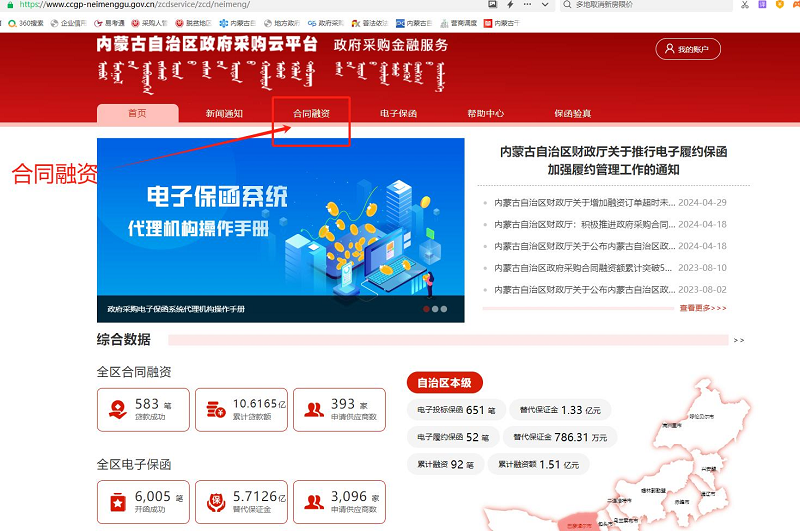Click the lightning speed-mode icon in address bar

tap(510, 5)
